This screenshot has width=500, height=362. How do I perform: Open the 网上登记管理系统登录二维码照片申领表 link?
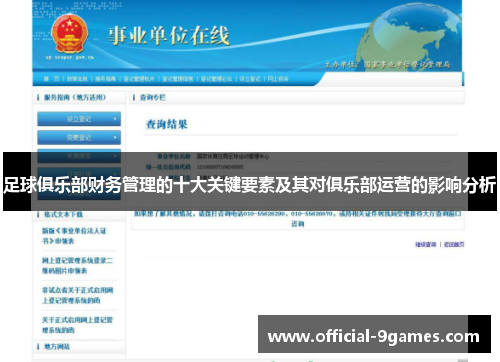tap(77, 265)
